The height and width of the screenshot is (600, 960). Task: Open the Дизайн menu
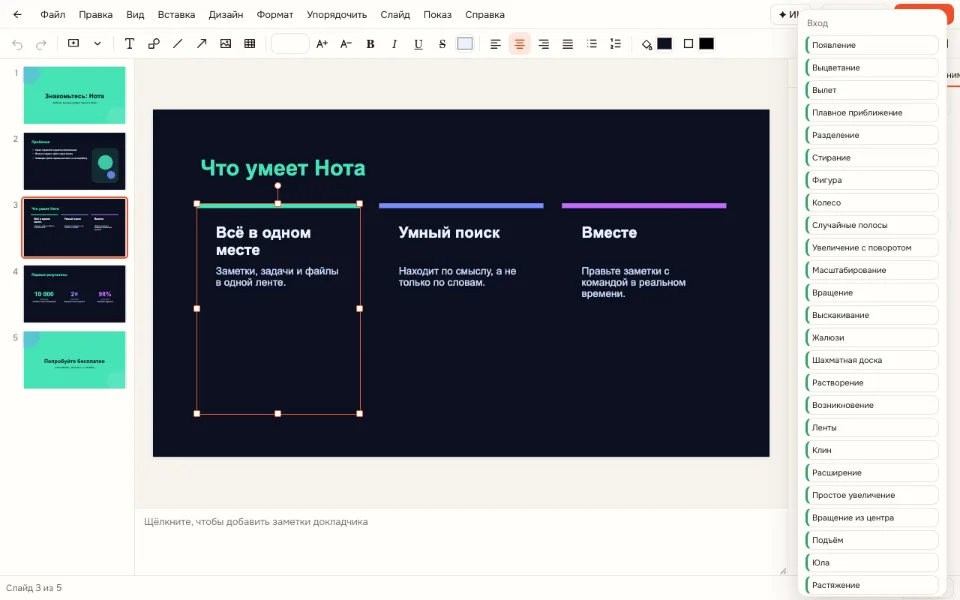[x=226, y=15]
